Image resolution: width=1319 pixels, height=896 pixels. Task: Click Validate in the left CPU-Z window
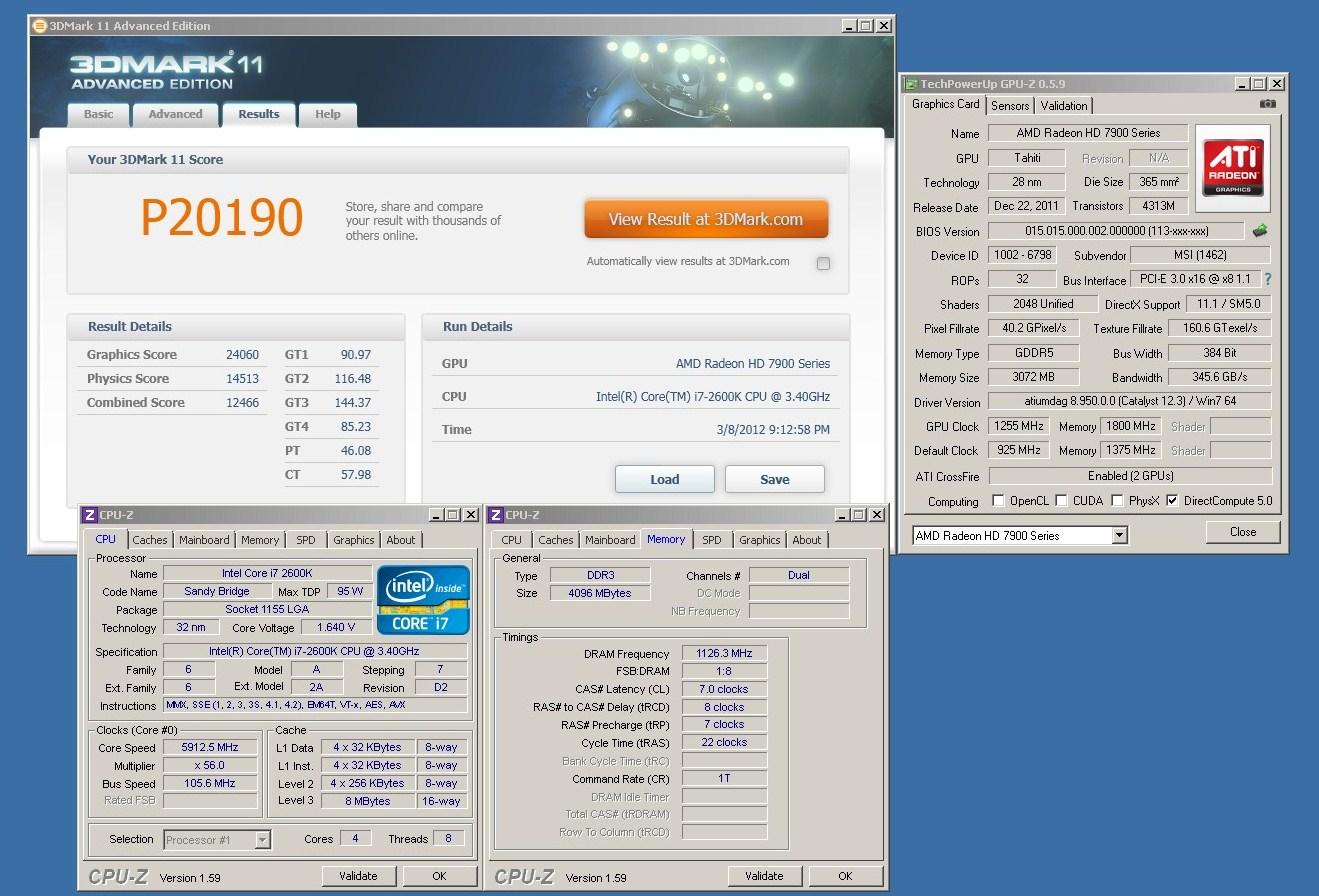[x=358, y=876]
